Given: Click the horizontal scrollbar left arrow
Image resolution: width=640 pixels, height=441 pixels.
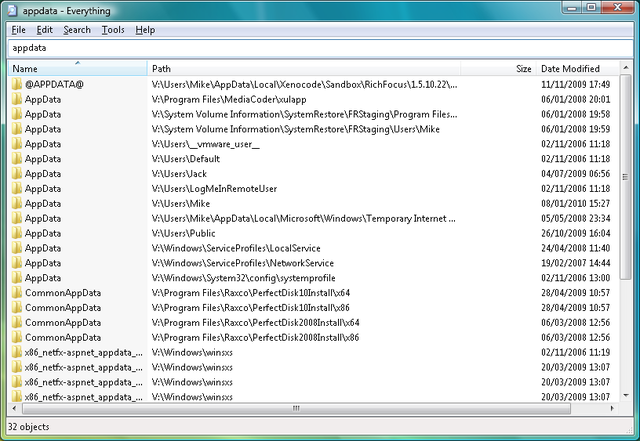Looking at the screenshot, I should click(15, 408).
